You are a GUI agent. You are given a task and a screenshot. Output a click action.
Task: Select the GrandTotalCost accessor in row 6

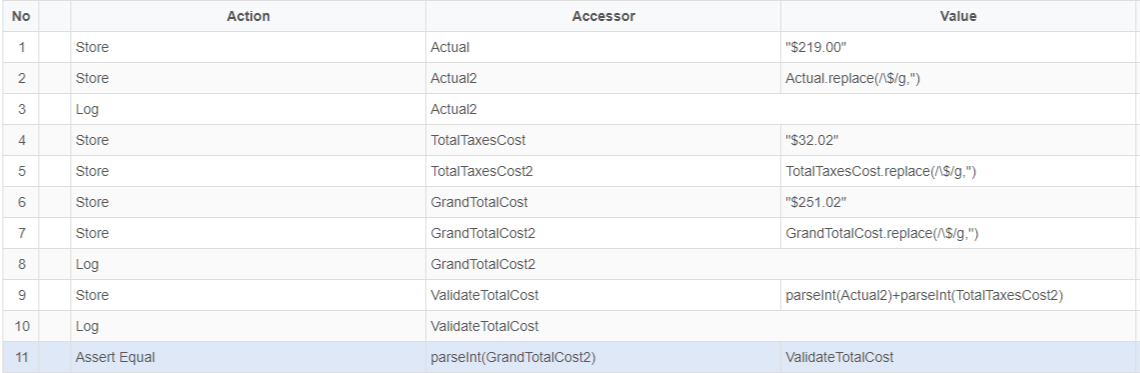pos(603,202)
